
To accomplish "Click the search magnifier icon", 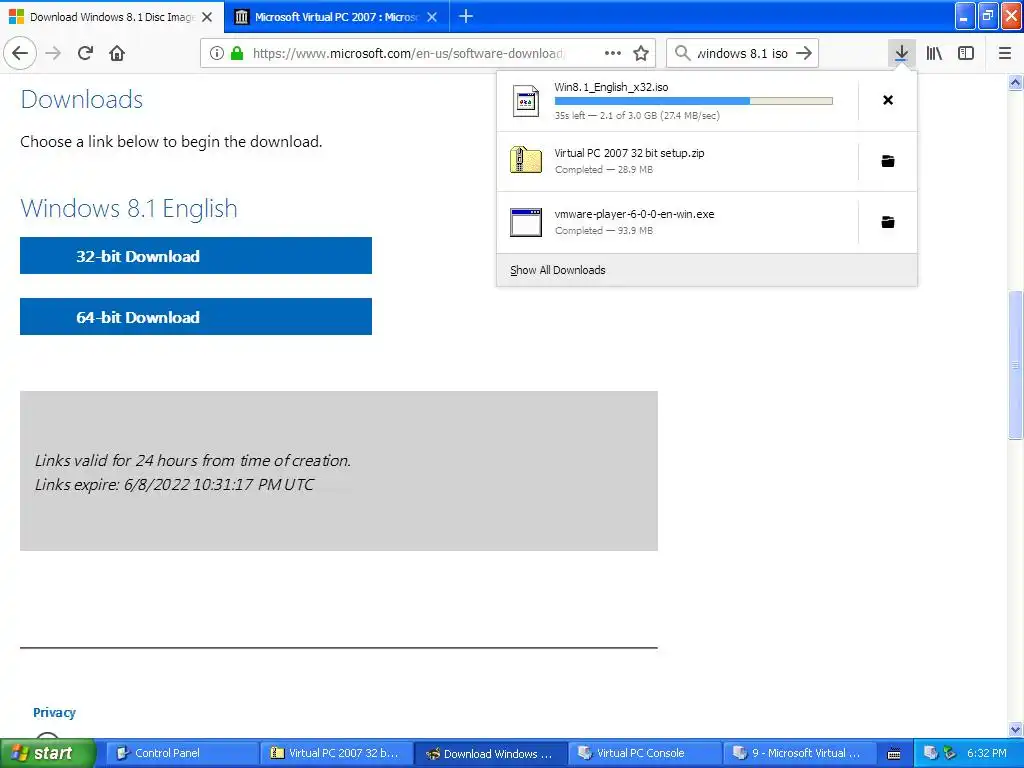I will [x=682, y=53].
